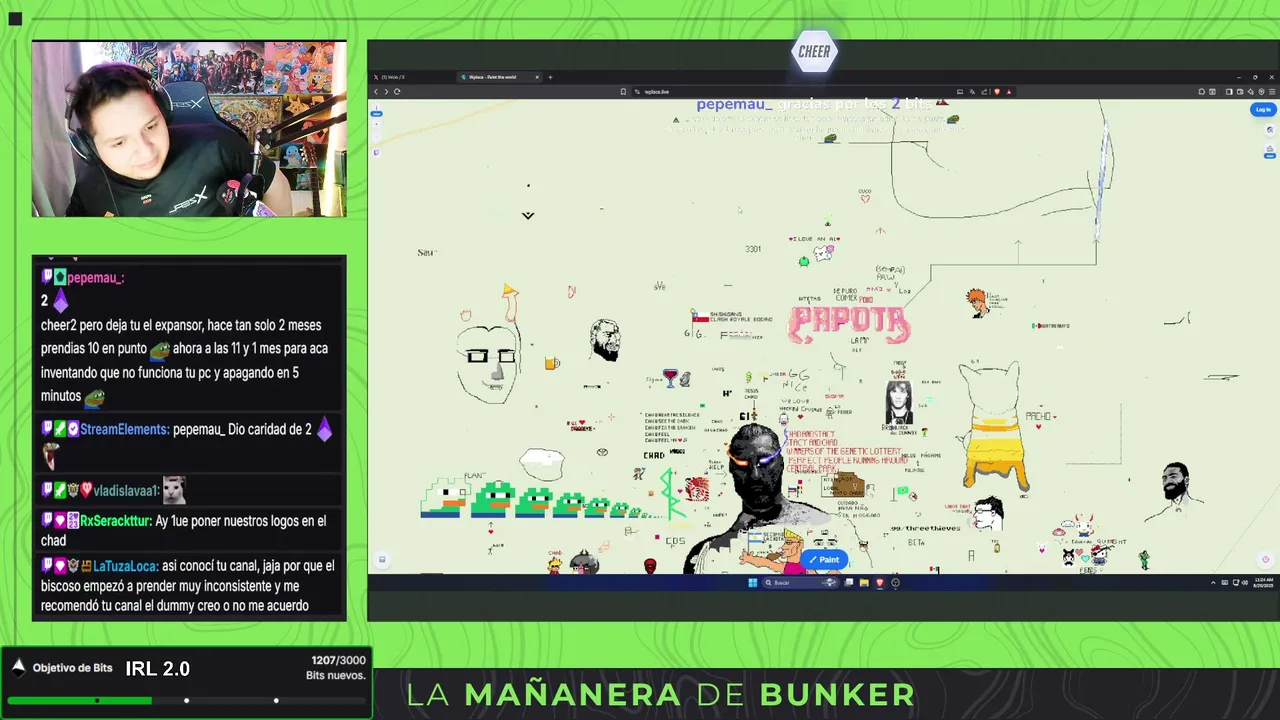Screen dimensions: 1280x720
Task: Go back with the browser back arrow
Action: (x=376, y=91)
